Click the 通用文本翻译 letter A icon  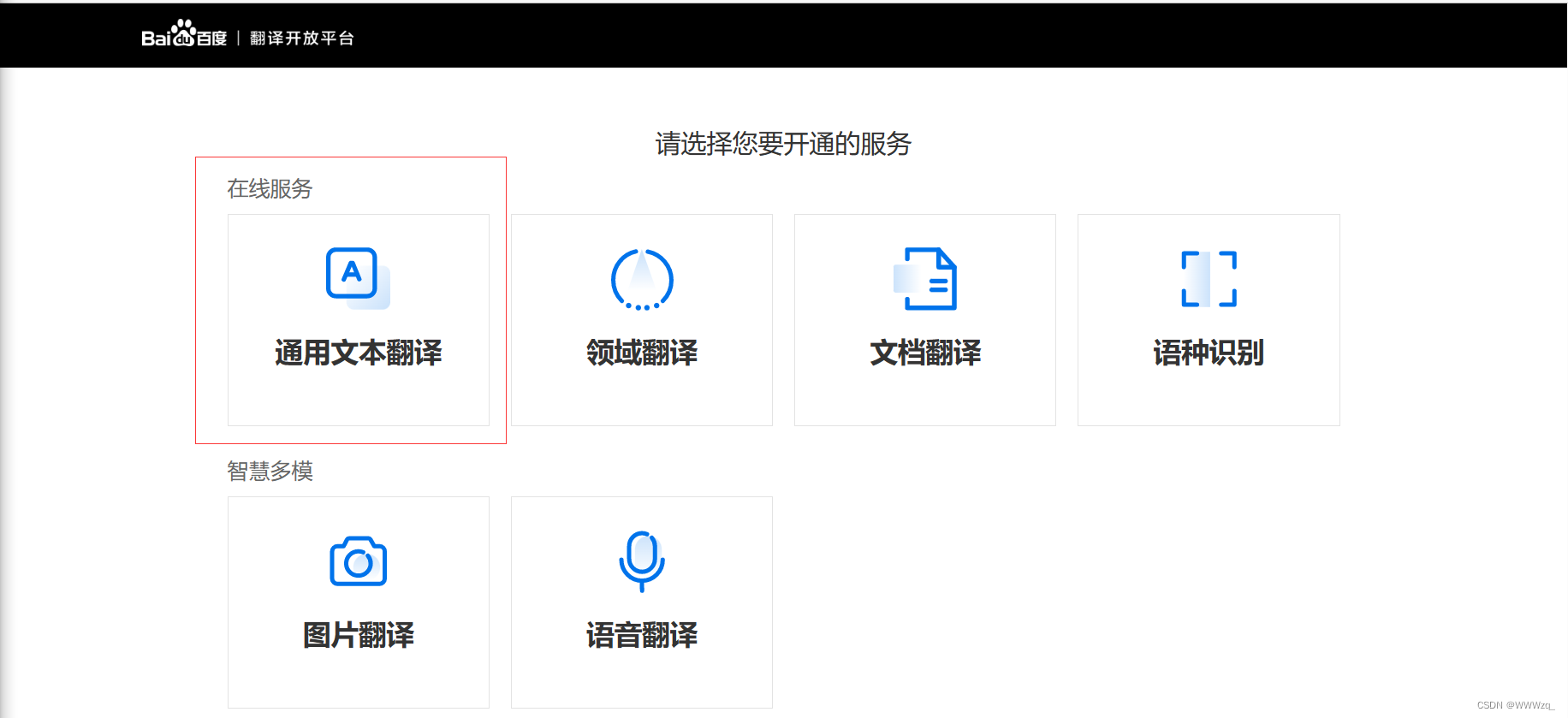[358, 278]
